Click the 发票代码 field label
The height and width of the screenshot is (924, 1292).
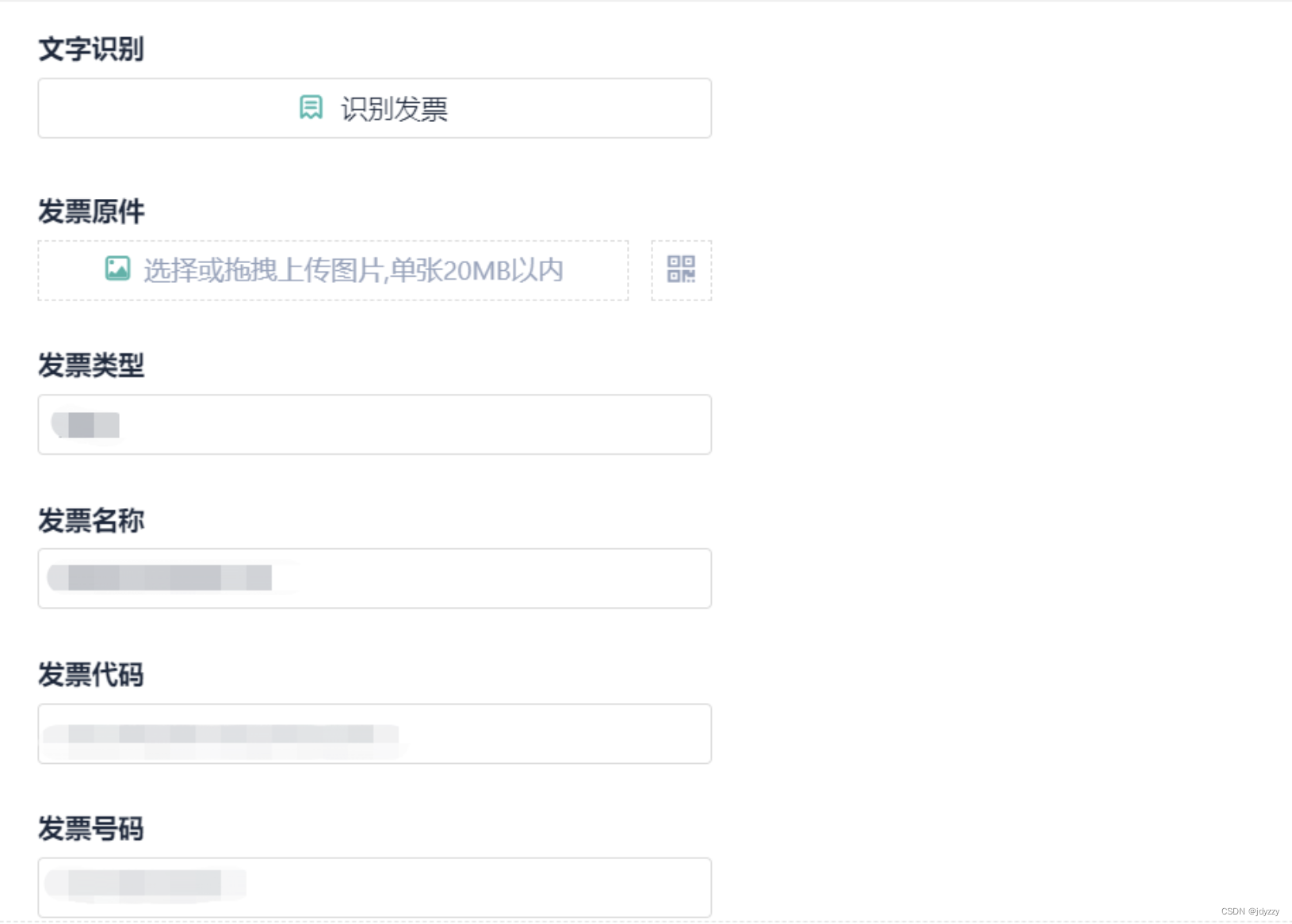[91, 675]
